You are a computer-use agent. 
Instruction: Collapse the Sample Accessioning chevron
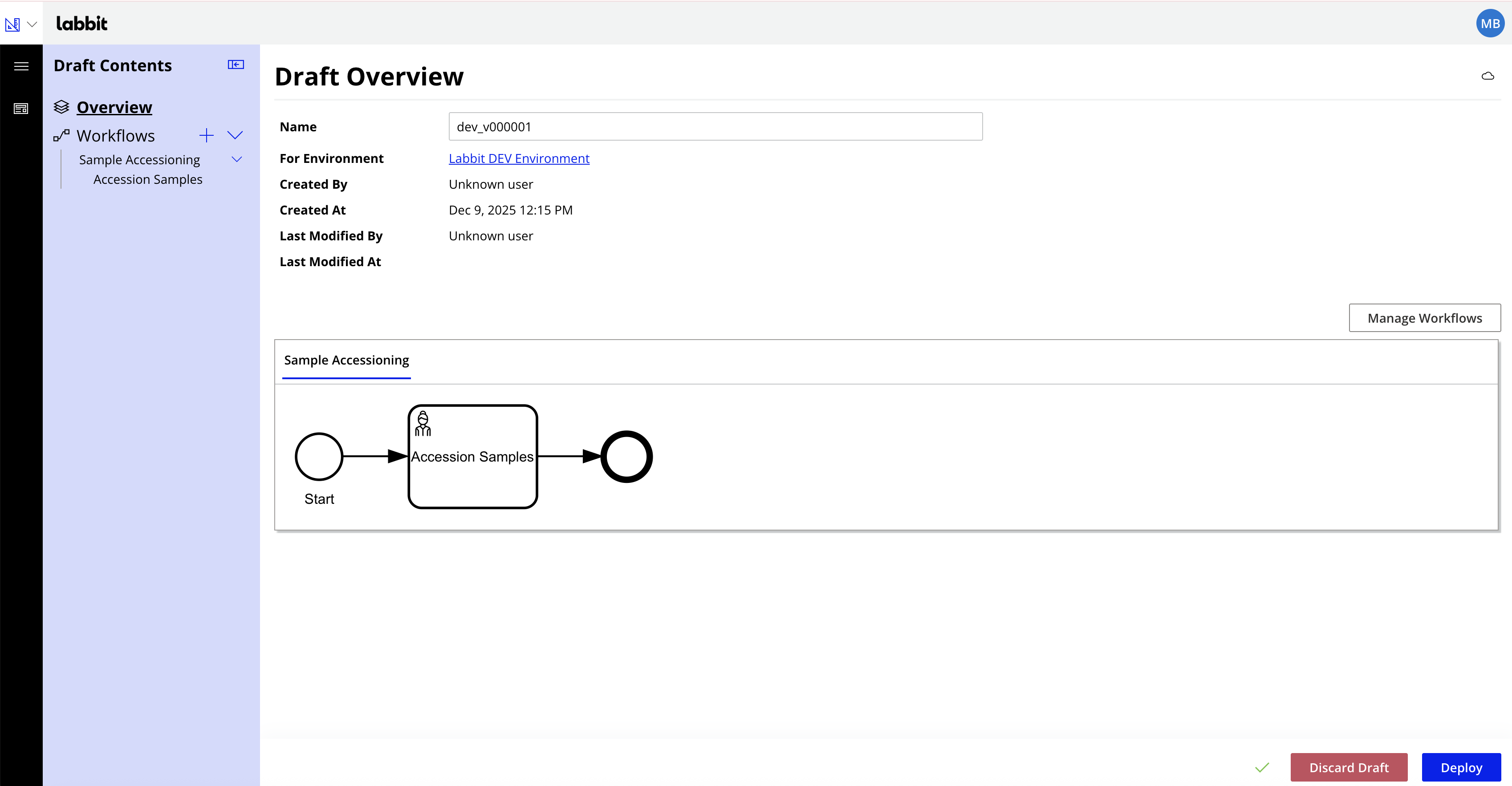(x=236, y=159)
